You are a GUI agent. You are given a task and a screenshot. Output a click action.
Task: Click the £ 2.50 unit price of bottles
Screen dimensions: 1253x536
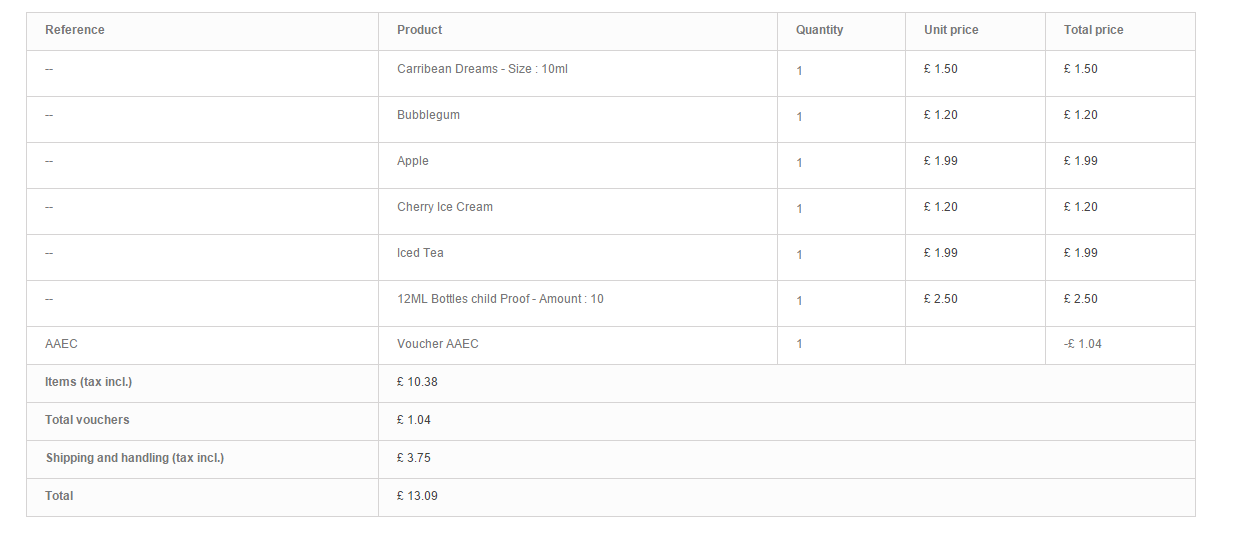(x=941, y=299)
